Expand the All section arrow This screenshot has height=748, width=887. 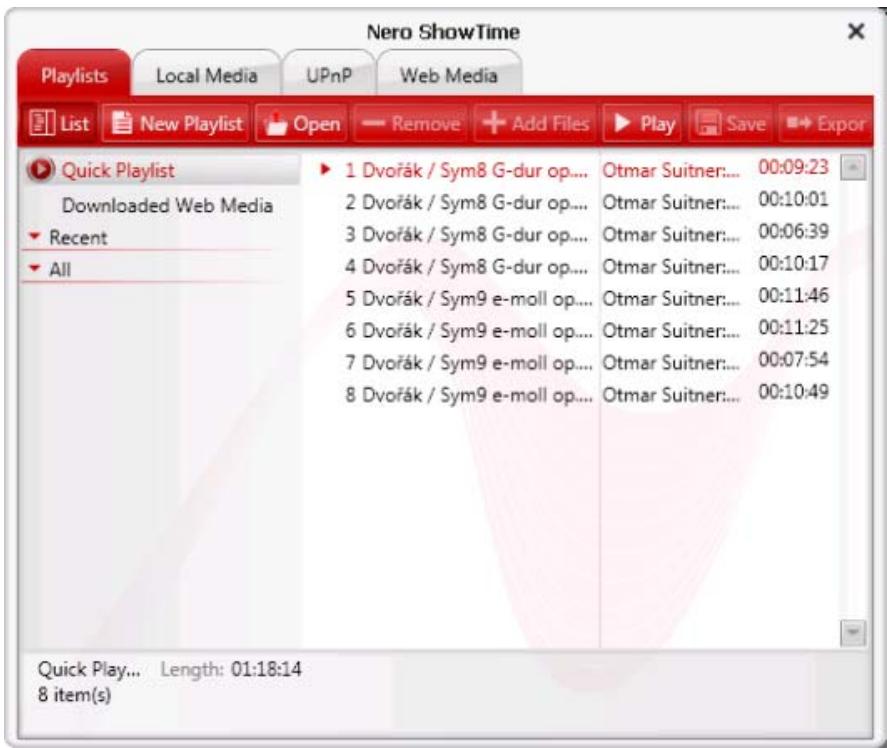tap(35, 268)
